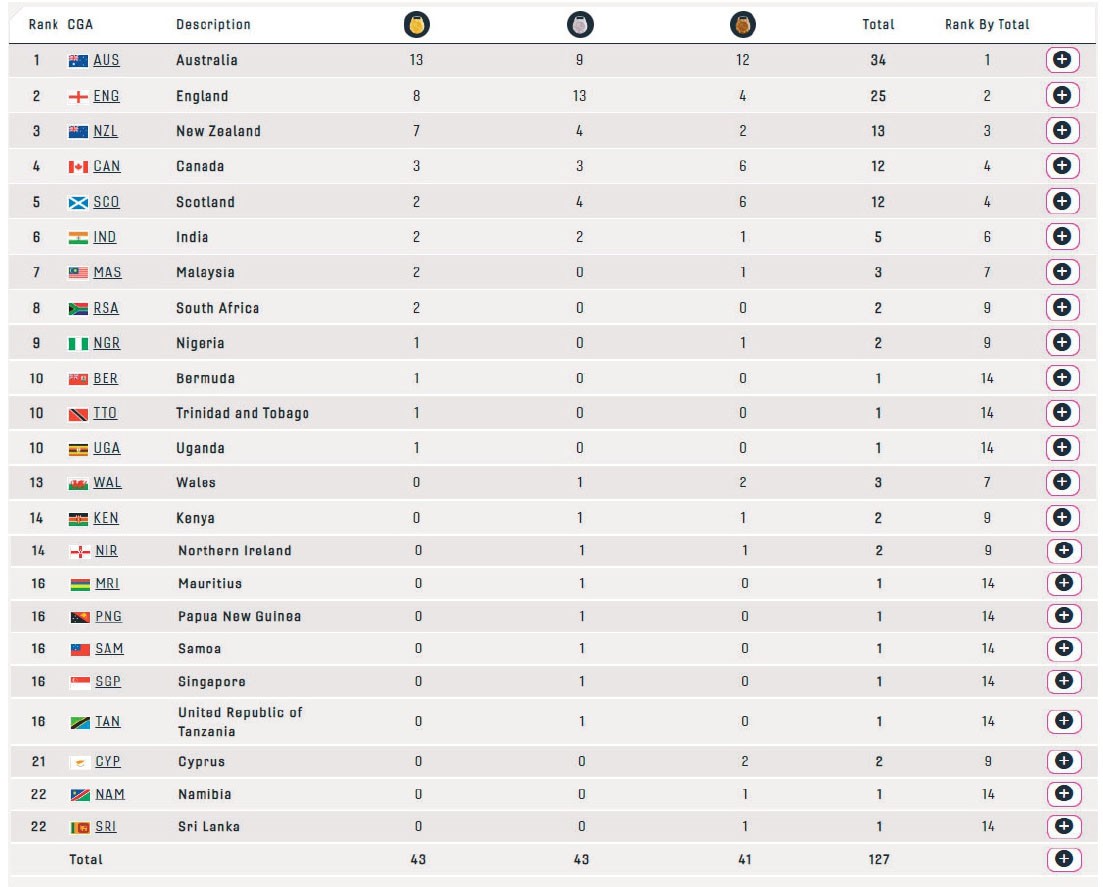Click the Scotland flag icon
Screen dimensions: 1103x887
(79, 203)
